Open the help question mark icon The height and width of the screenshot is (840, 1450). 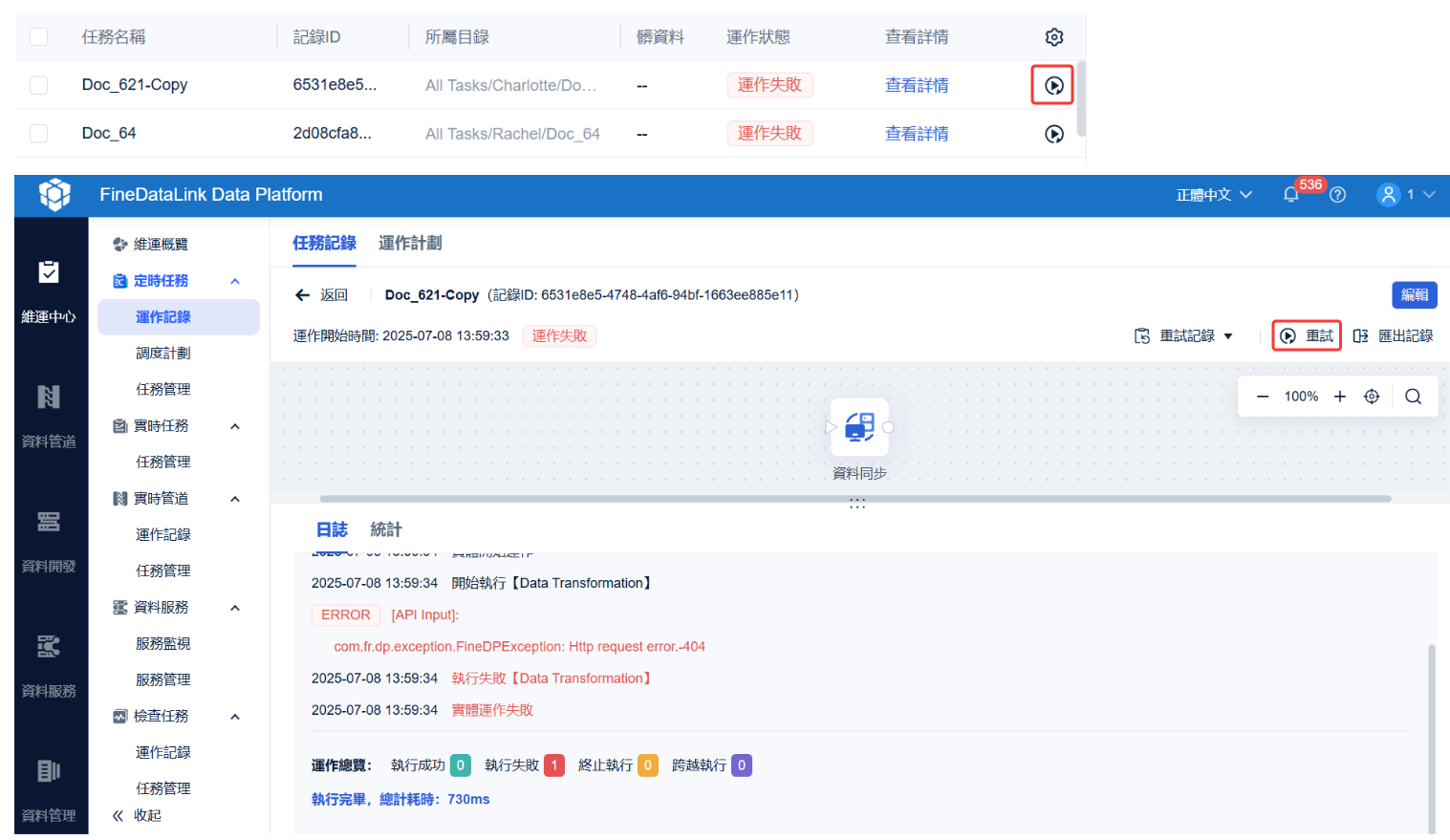[1338, 195]
